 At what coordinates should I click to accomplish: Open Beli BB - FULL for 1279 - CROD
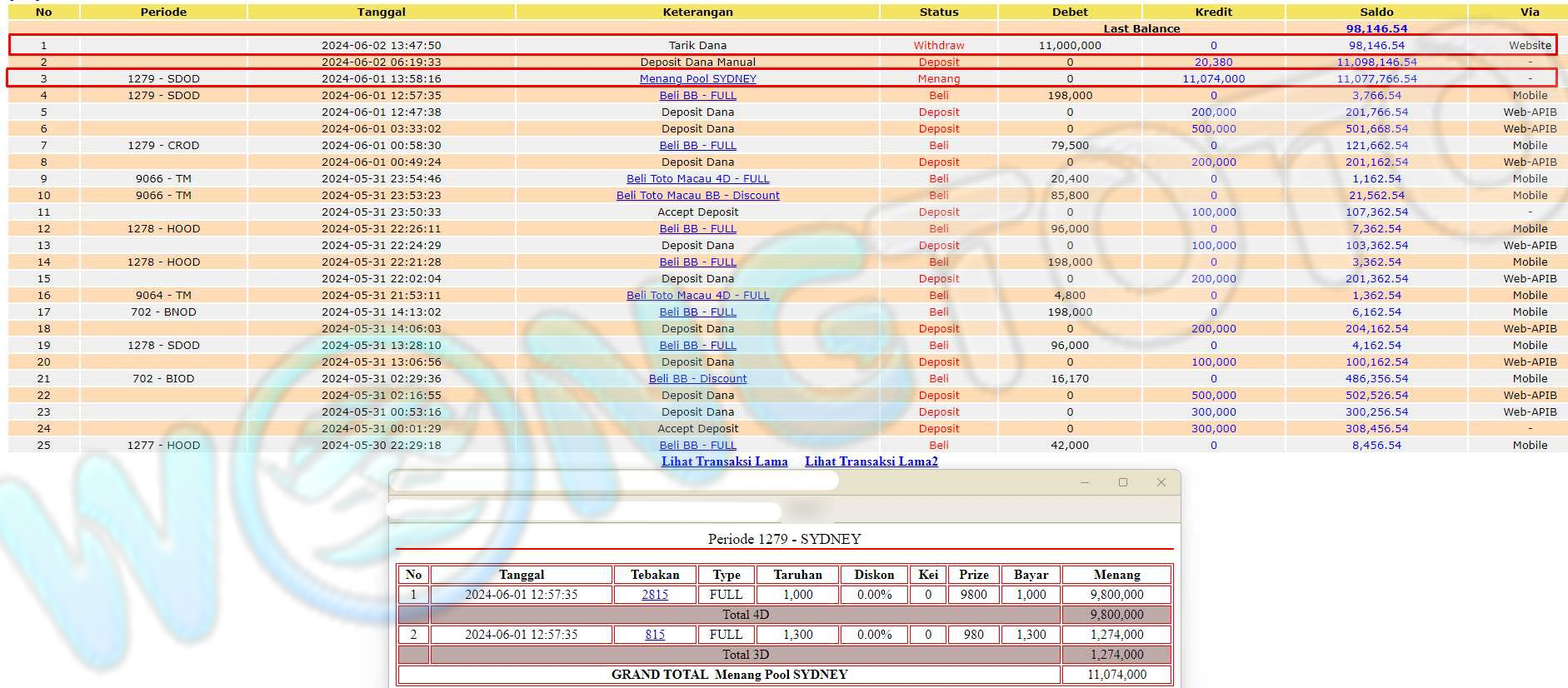point(697,146)
